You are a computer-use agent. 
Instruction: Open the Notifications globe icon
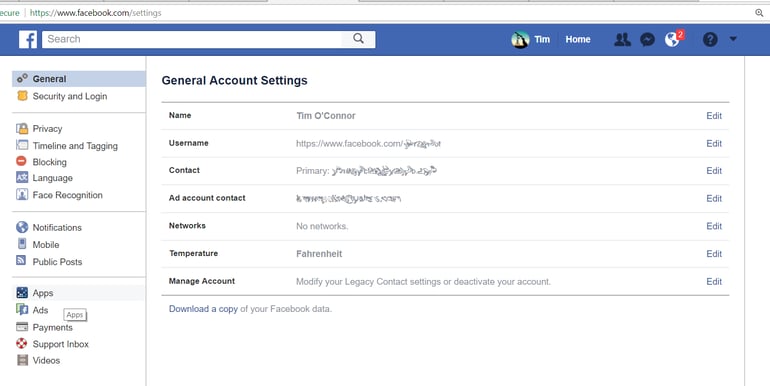pos(672,39)
